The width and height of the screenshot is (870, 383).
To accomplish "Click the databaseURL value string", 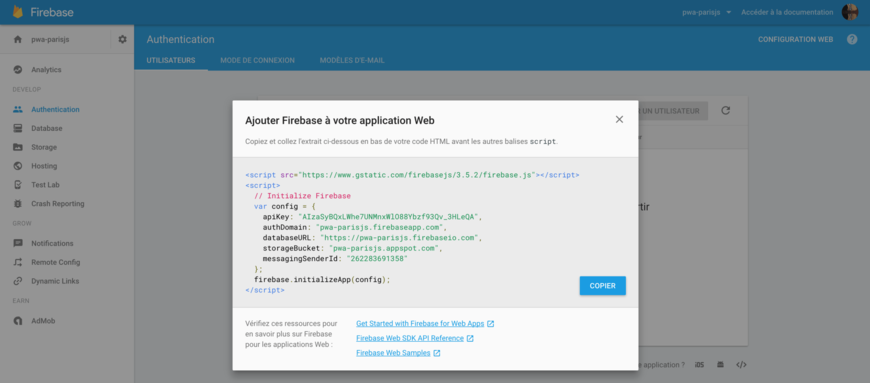I will point(400,238).
